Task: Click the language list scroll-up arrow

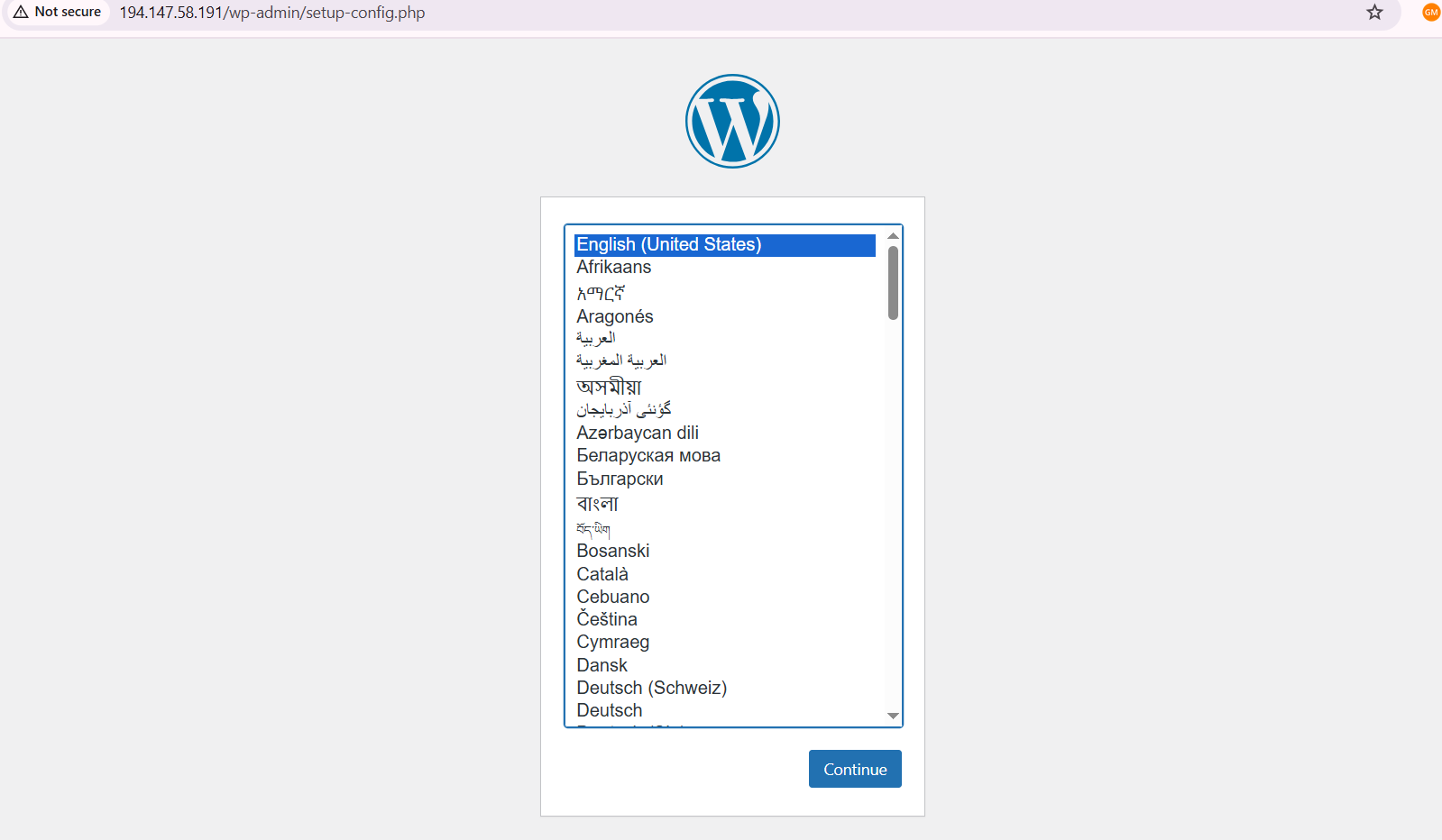Action: 893,236
